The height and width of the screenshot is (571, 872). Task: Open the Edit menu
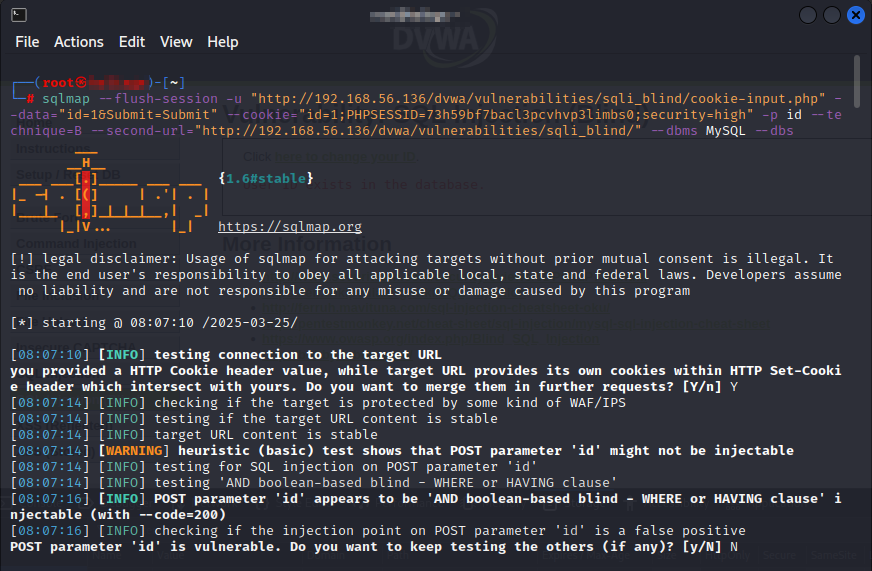pos(132,42)
